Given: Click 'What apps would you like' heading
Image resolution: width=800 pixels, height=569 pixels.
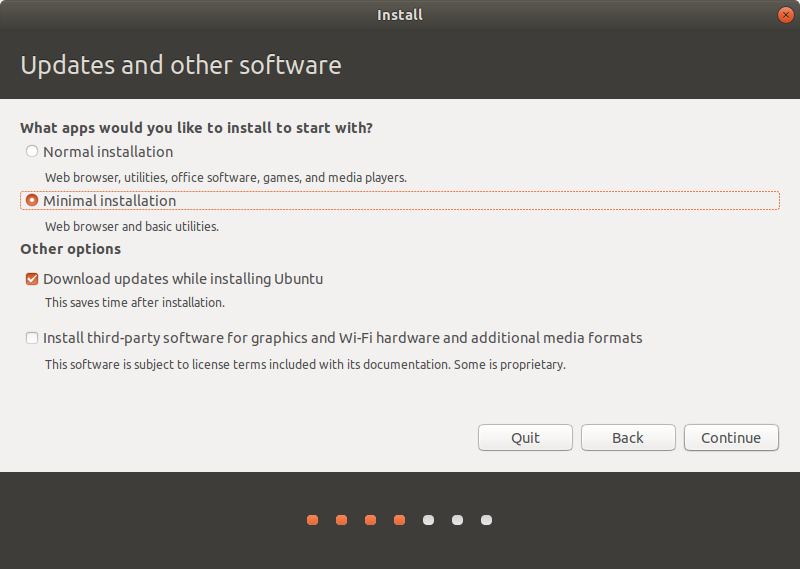Looking at the screenshot, I should pyautogui.click(x=196, y=128).
